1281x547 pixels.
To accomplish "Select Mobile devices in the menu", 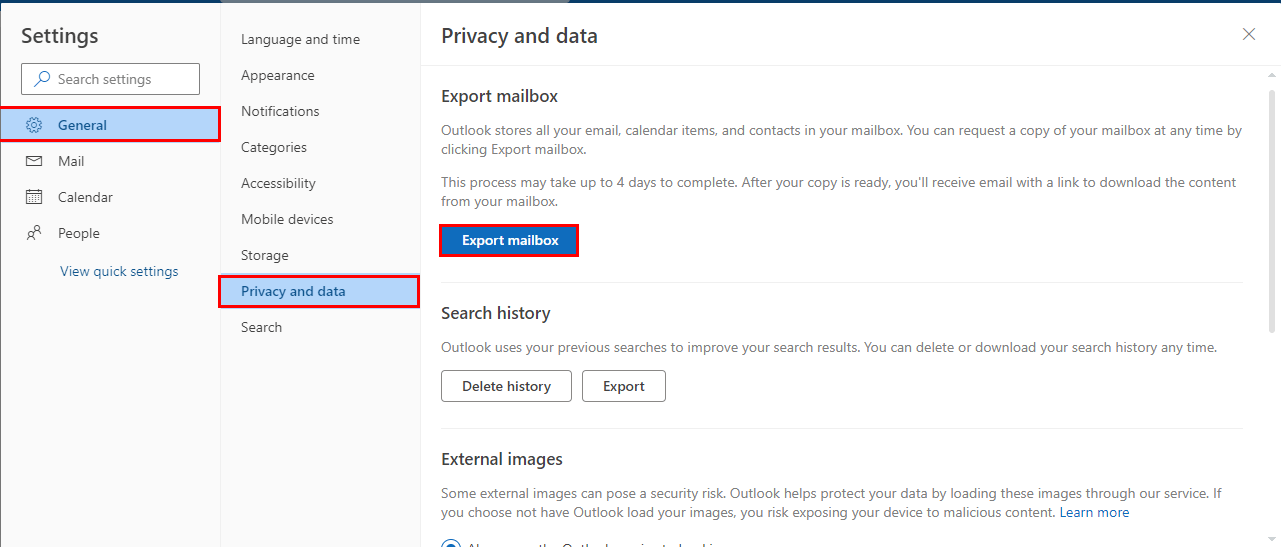I will click(x=287, y=219).
